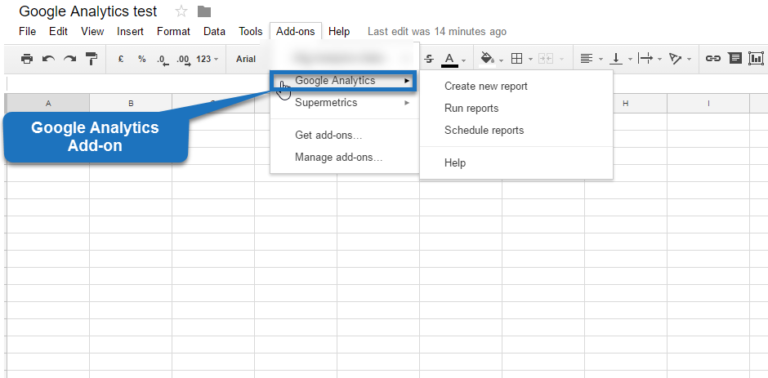Open the Help menu in menu bar
The width and height of the screenshot is (768, 378).
339,31
